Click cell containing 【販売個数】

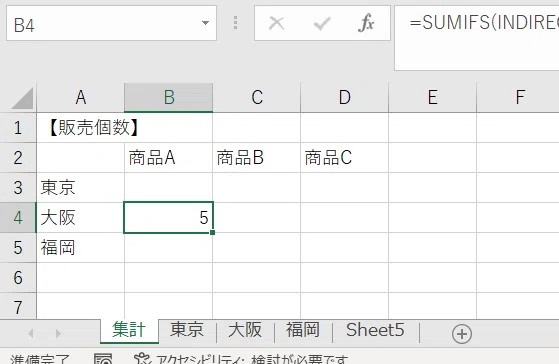coord(81,128)
